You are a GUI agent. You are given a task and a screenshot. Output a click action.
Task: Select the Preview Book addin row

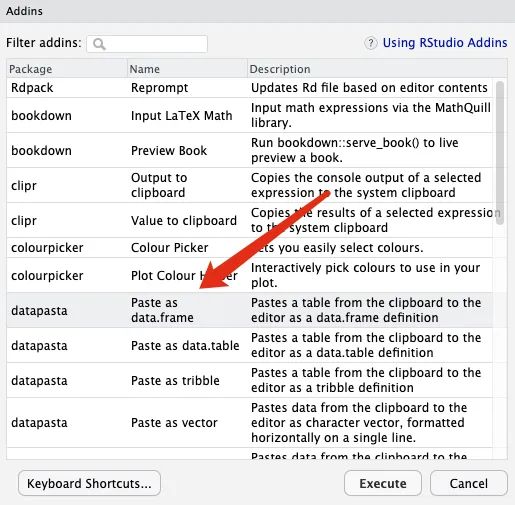pos(249,150)
